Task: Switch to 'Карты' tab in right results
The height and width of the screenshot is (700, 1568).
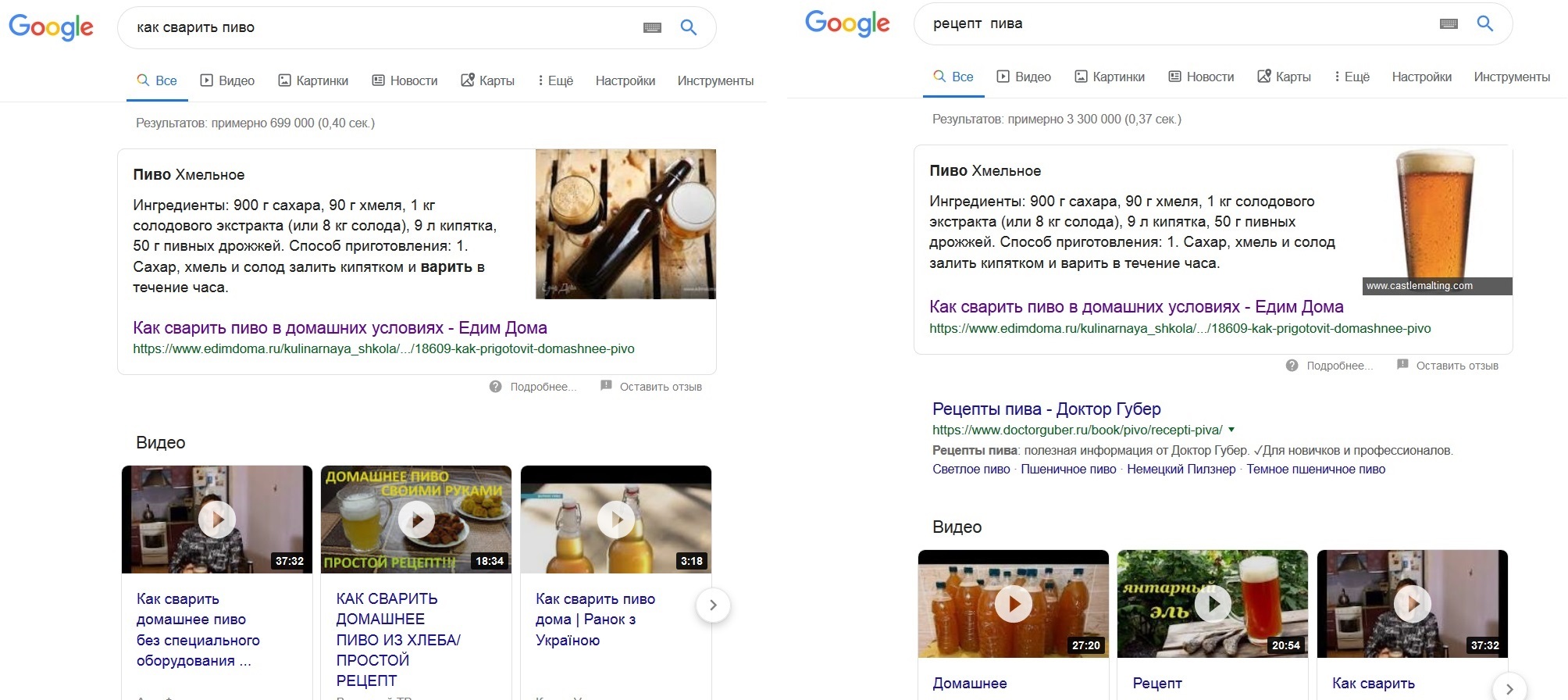Action: 1284,77
